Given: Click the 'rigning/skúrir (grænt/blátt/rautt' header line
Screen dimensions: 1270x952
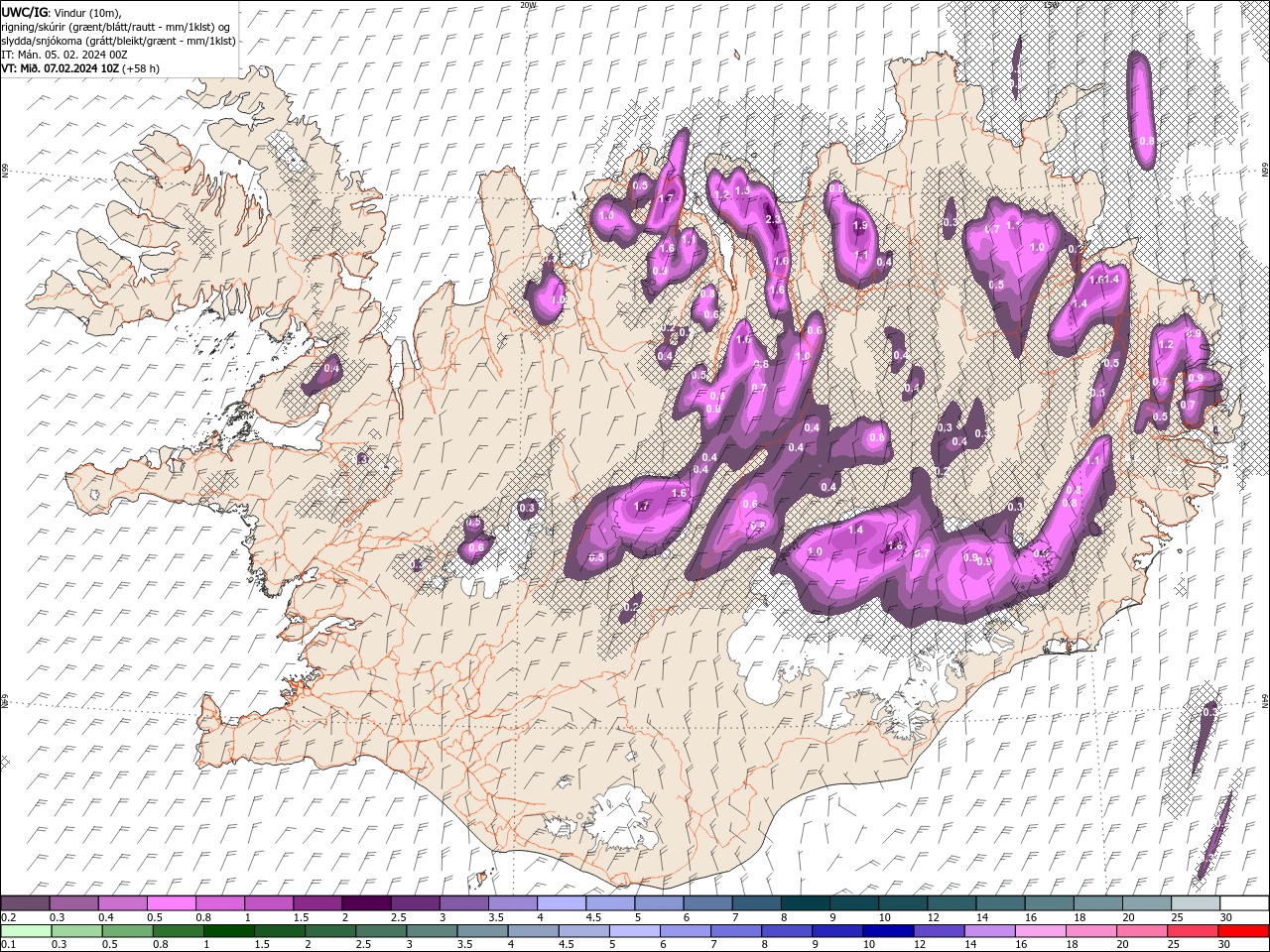Looking at the screenshot, I should 115,26.
